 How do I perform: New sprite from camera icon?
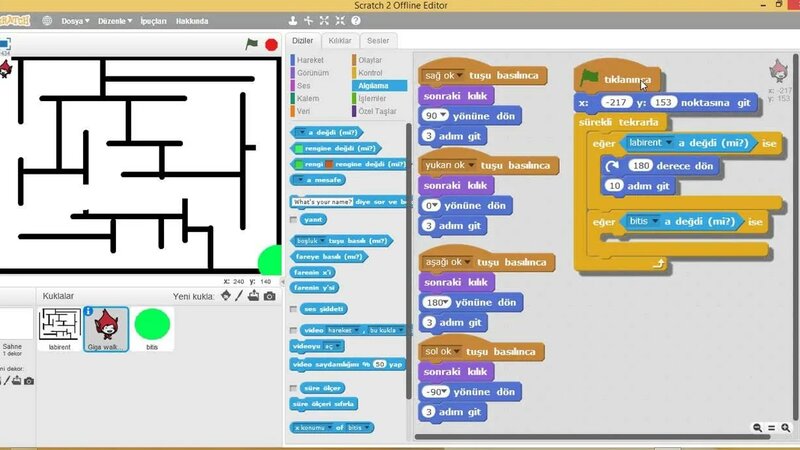pyautogui.click(x=269, y=296)
